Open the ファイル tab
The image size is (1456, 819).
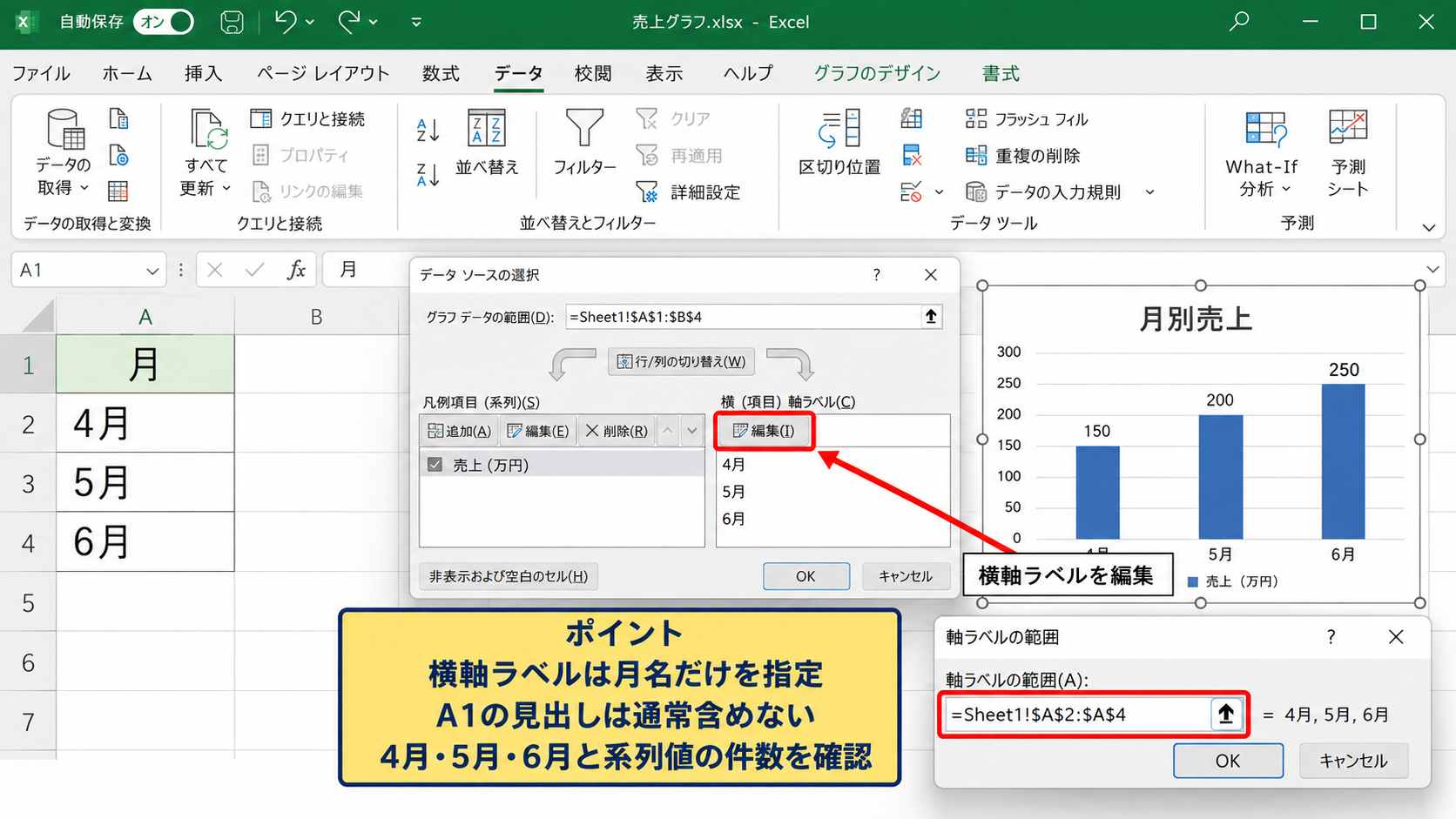[x=41, y=74]
